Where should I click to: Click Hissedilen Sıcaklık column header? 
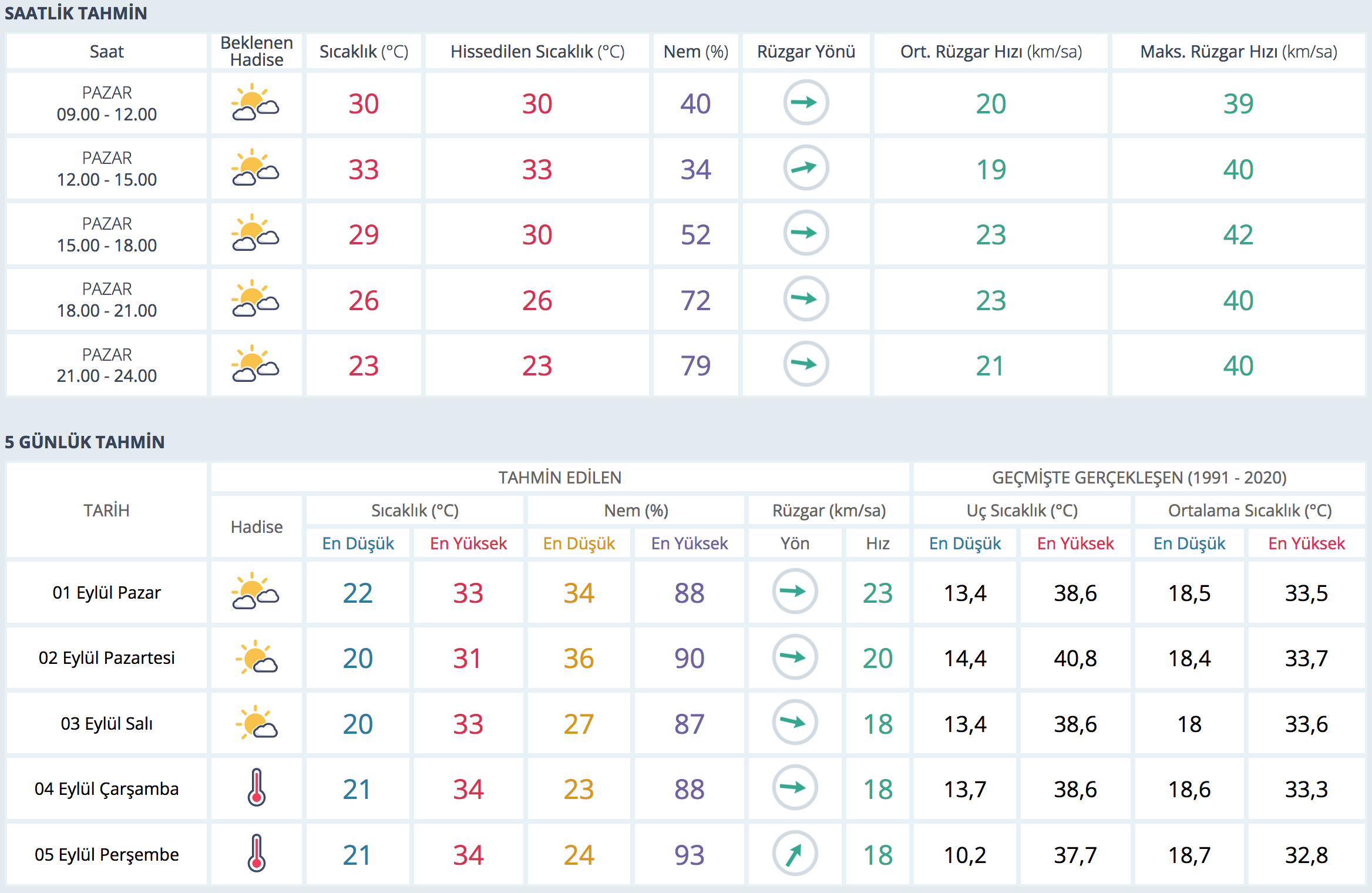click(x=537, y=52)
